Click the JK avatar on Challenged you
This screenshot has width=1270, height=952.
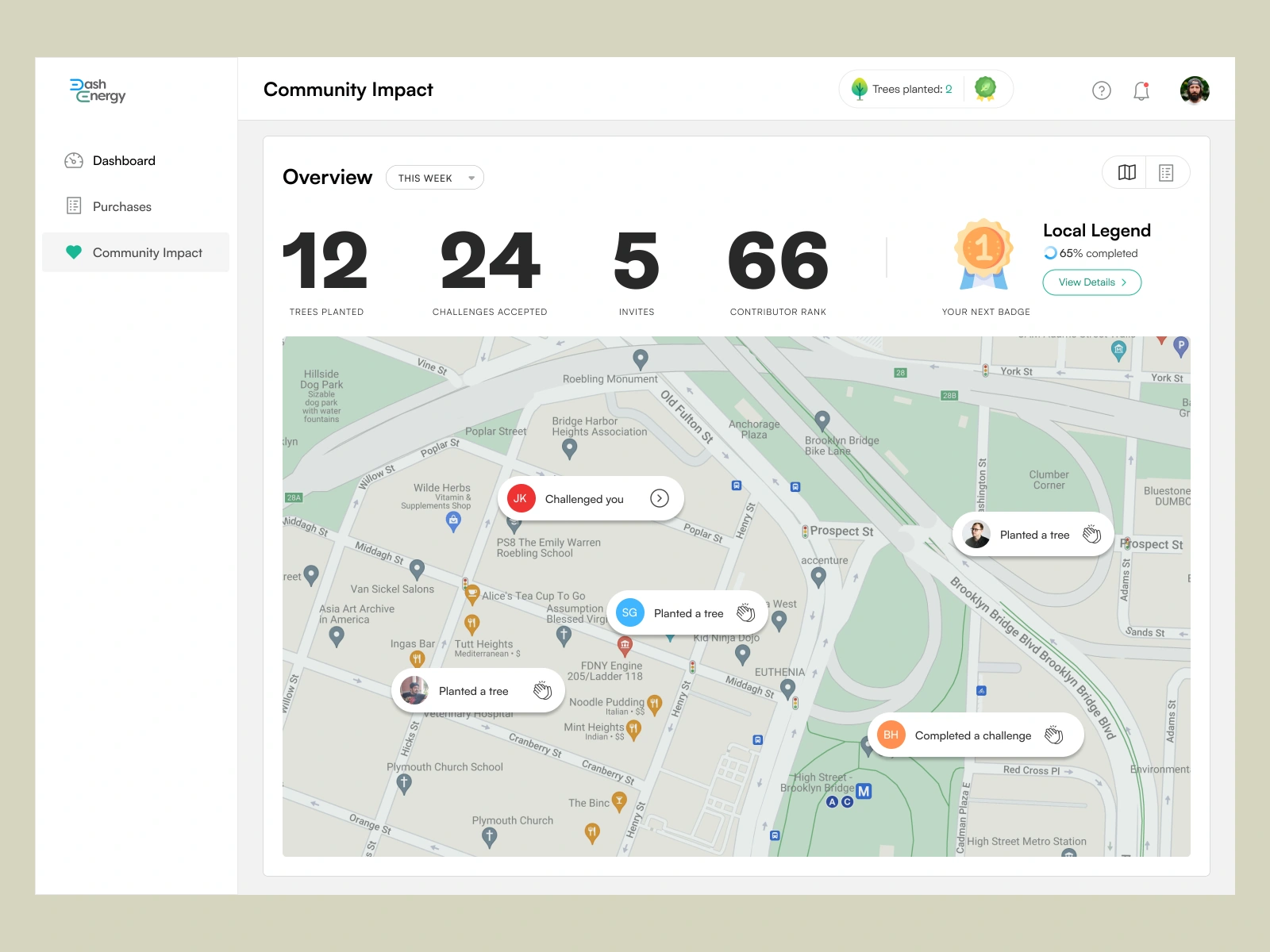520,498
